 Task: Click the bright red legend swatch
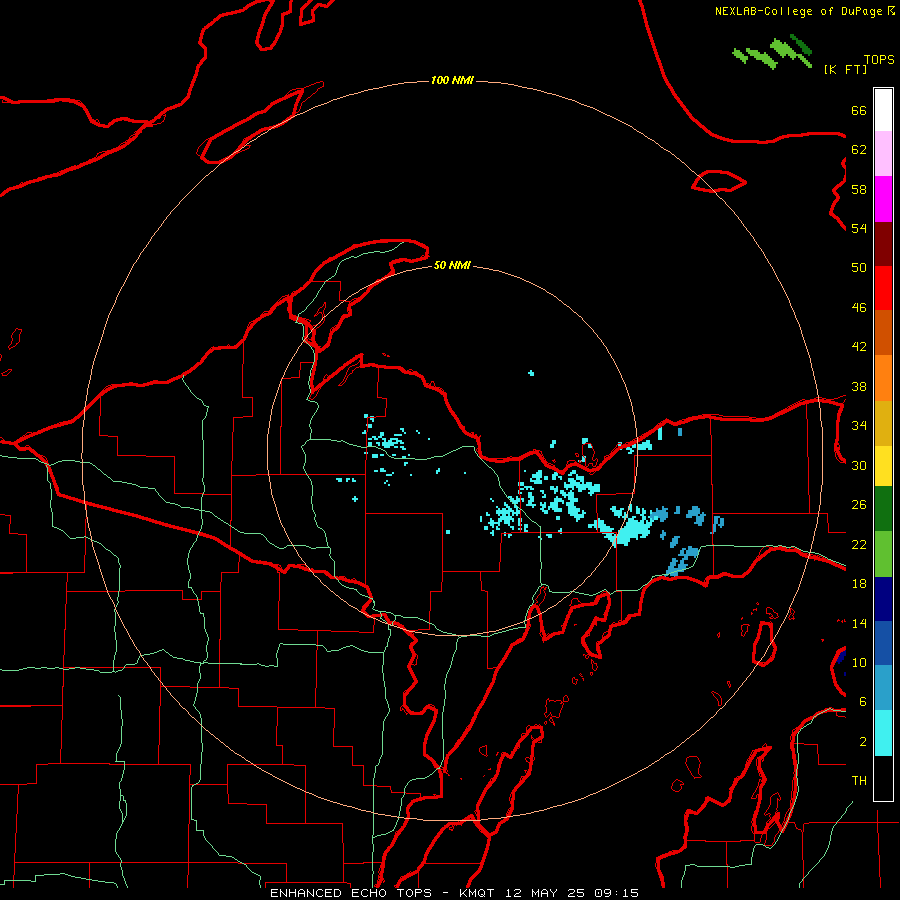point(883,288)
